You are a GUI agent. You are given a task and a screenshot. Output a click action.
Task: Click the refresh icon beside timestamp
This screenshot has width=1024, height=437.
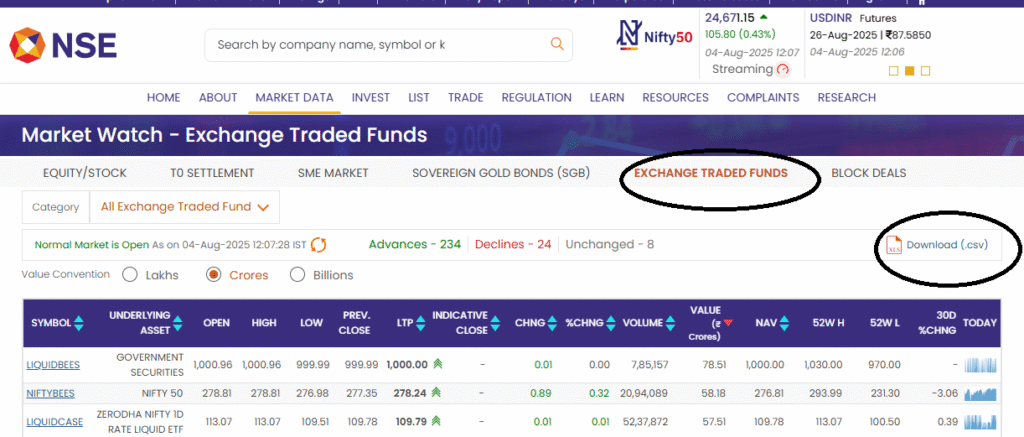[x=319, y=245]
